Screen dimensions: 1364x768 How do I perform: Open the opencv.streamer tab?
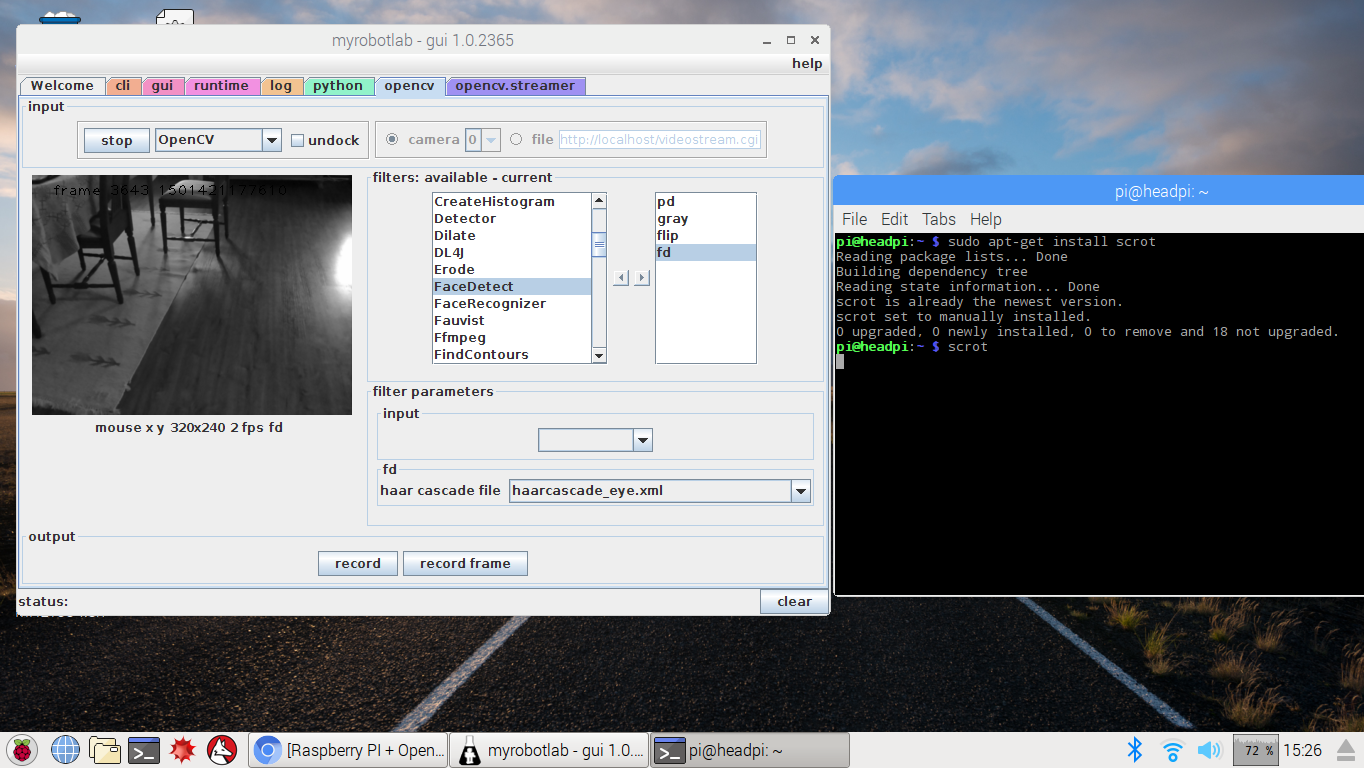coord(515,86)
